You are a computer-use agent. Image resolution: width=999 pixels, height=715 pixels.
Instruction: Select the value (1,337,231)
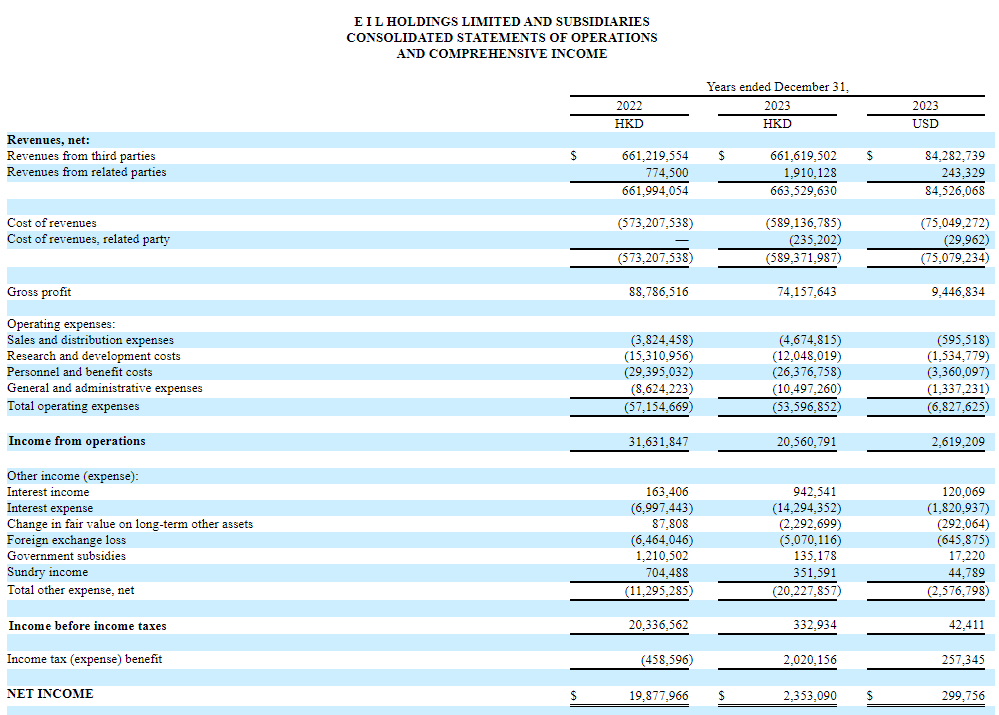[958, 389]
